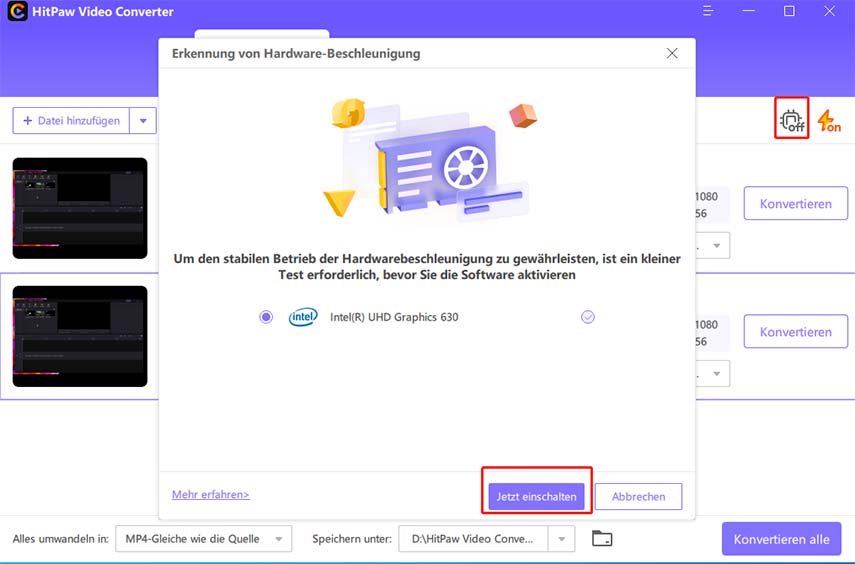Click Konvertieren for the first video
The height and width of the screenshot is (564, 855).
(x=796, y=203)
